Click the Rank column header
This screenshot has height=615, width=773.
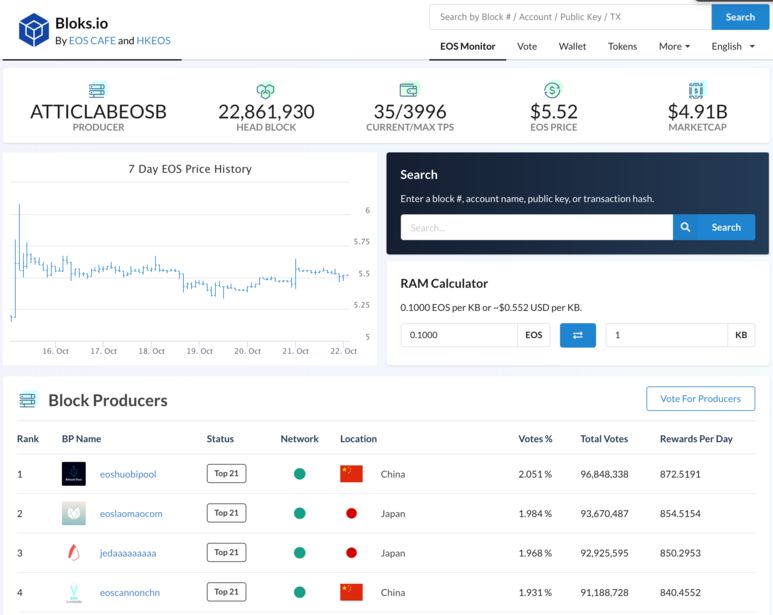[x=28, y=439]
